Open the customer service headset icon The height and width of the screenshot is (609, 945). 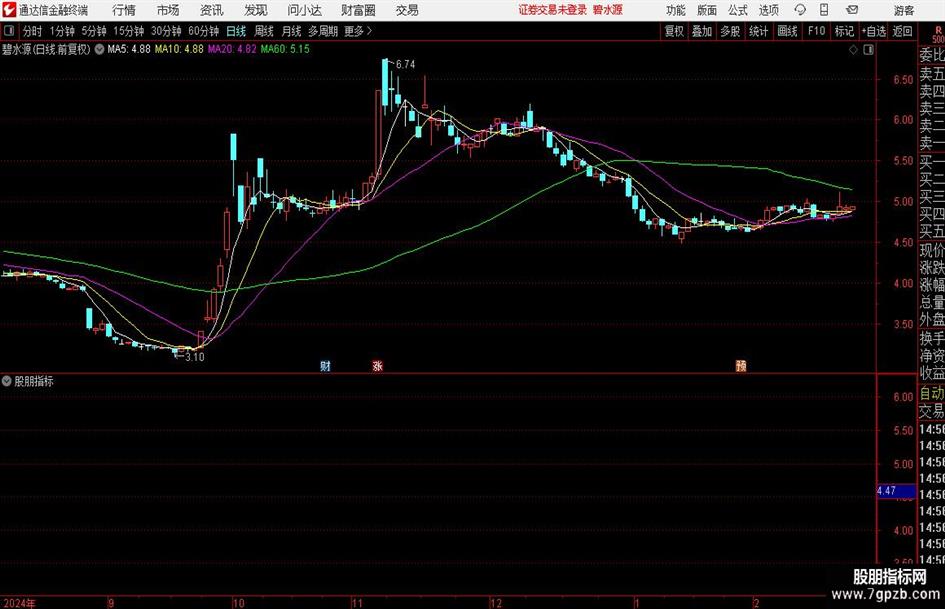800,10
